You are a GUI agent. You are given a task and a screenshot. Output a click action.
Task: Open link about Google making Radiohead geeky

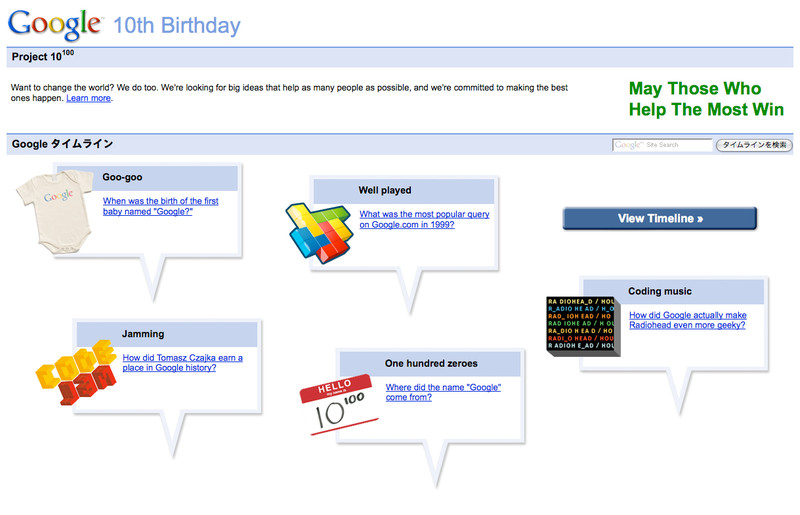tap(687, 320)
